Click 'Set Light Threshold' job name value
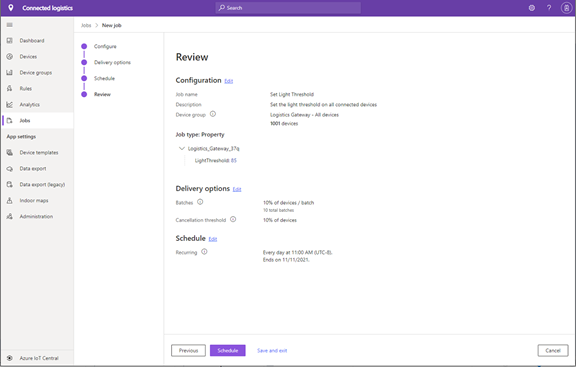Screen dimensions: 576x367 coord(292,94)
